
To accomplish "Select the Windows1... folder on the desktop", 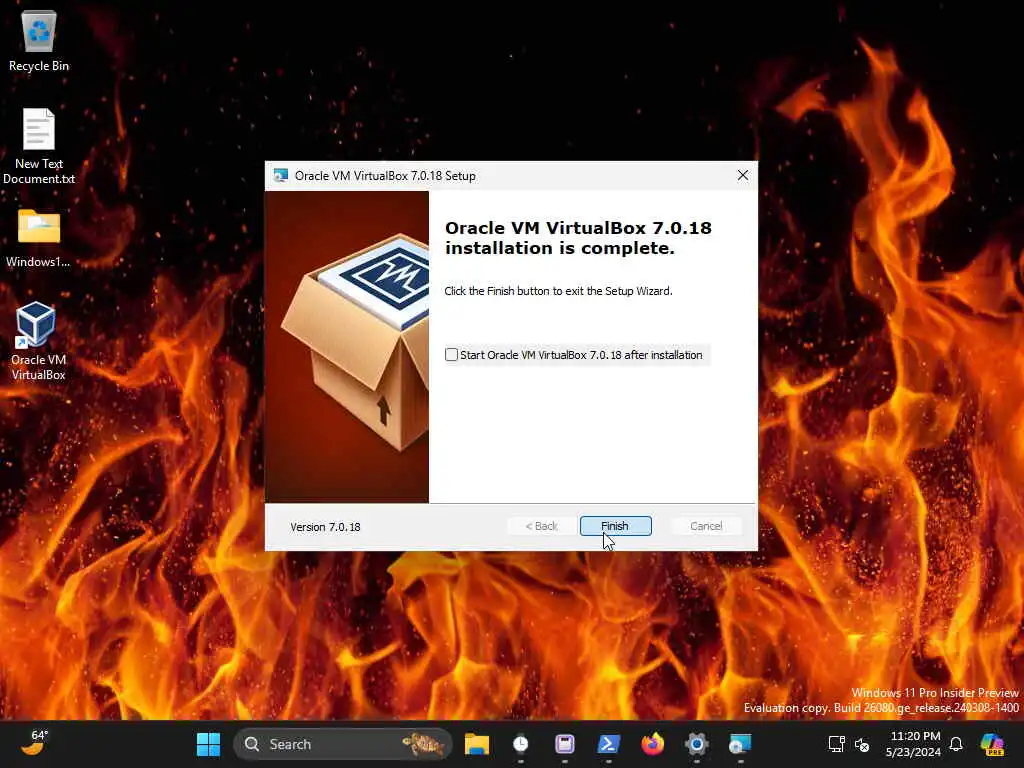I will pos(39,239).
